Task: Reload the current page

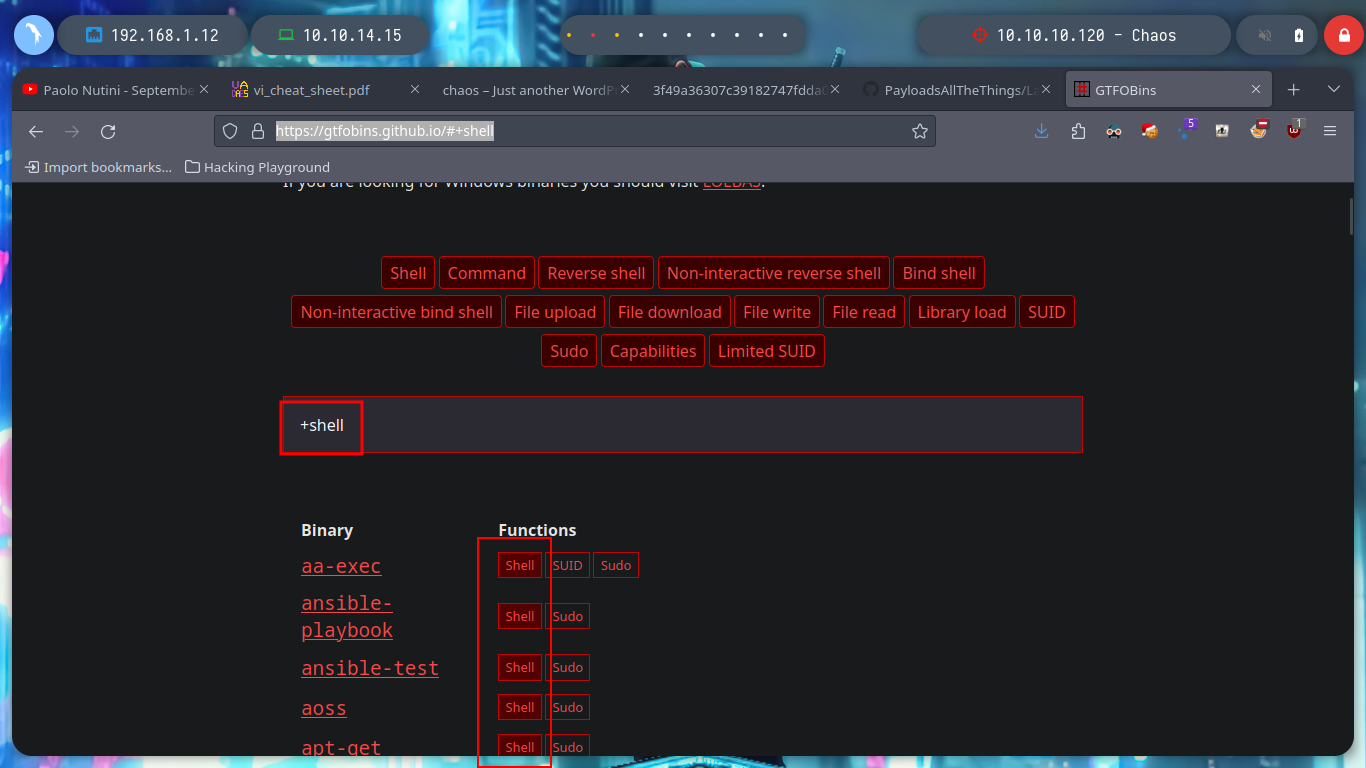Action: 108,131
